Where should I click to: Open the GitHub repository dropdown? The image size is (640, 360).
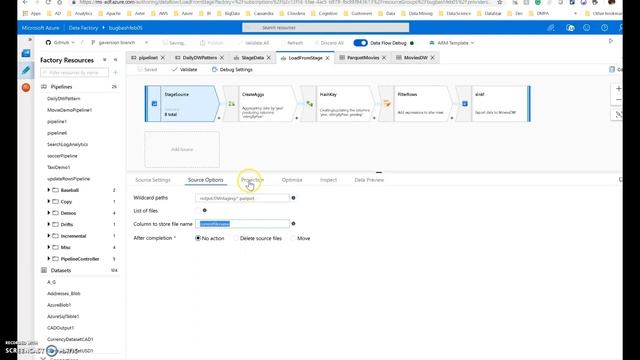coord(60,42)
